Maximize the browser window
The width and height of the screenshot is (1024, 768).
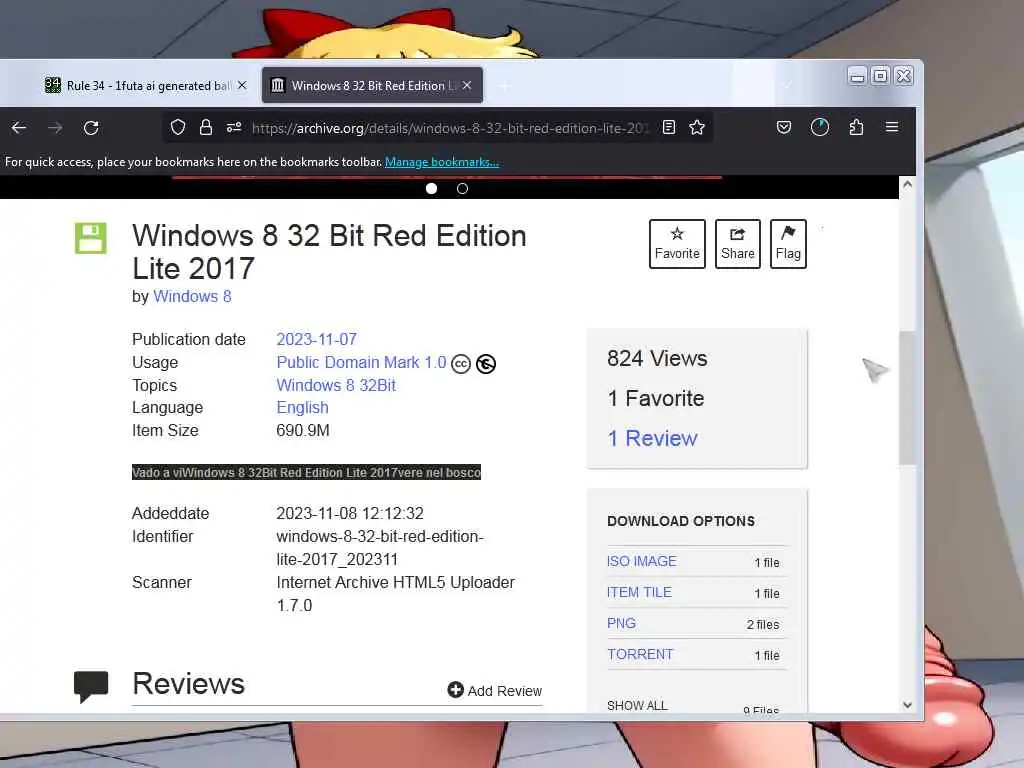point(880,76)
